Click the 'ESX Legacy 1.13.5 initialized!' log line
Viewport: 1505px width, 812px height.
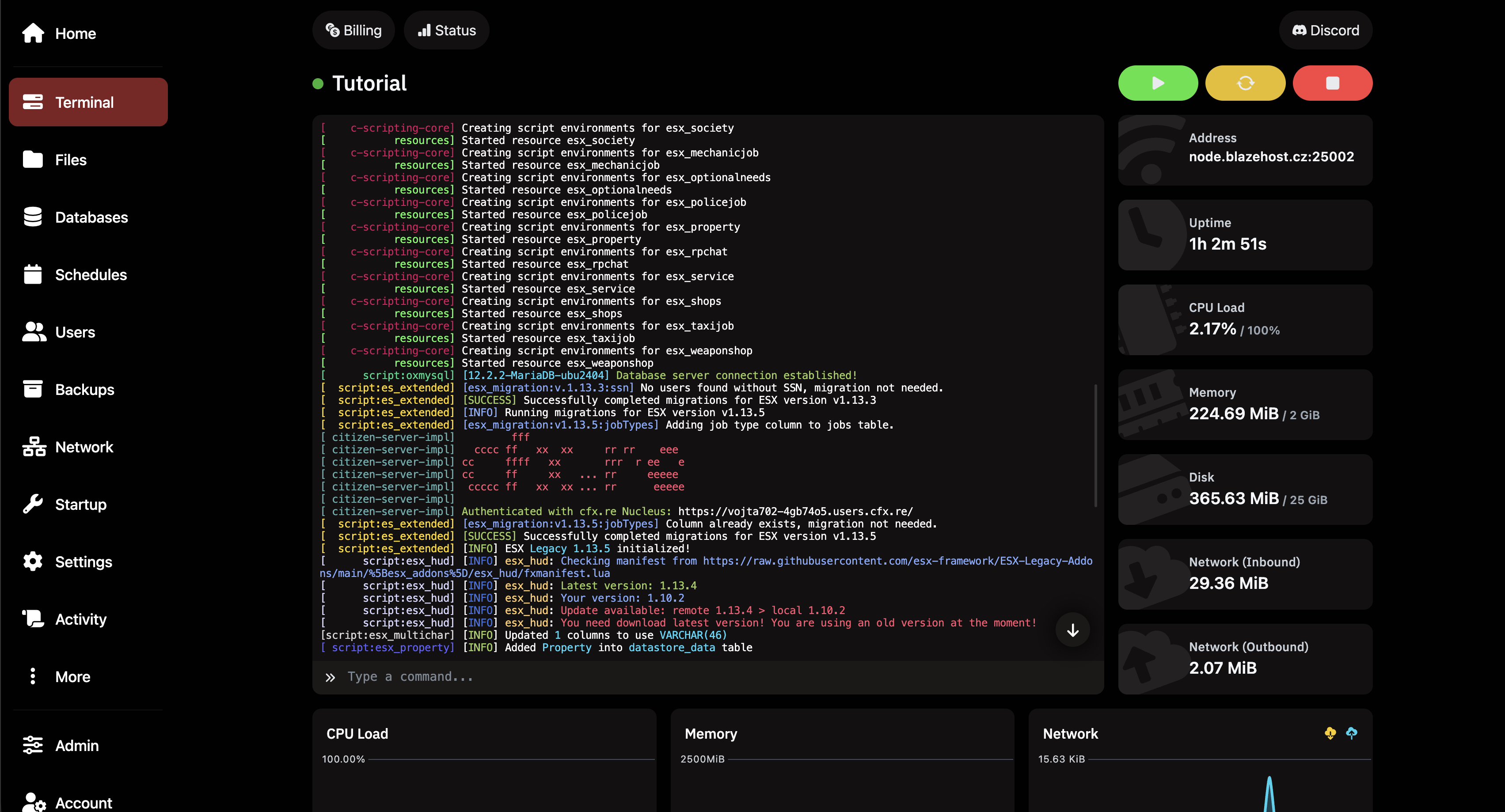click(597, 548)
